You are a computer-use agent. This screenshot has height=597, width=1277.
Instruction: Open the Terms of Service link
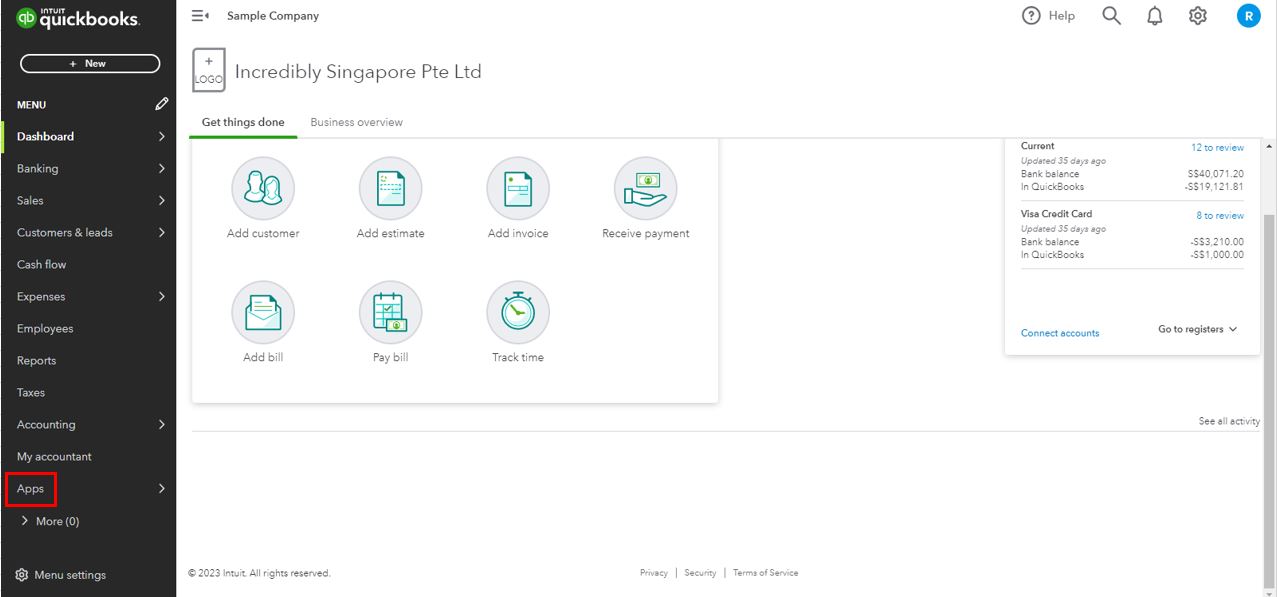765,573
